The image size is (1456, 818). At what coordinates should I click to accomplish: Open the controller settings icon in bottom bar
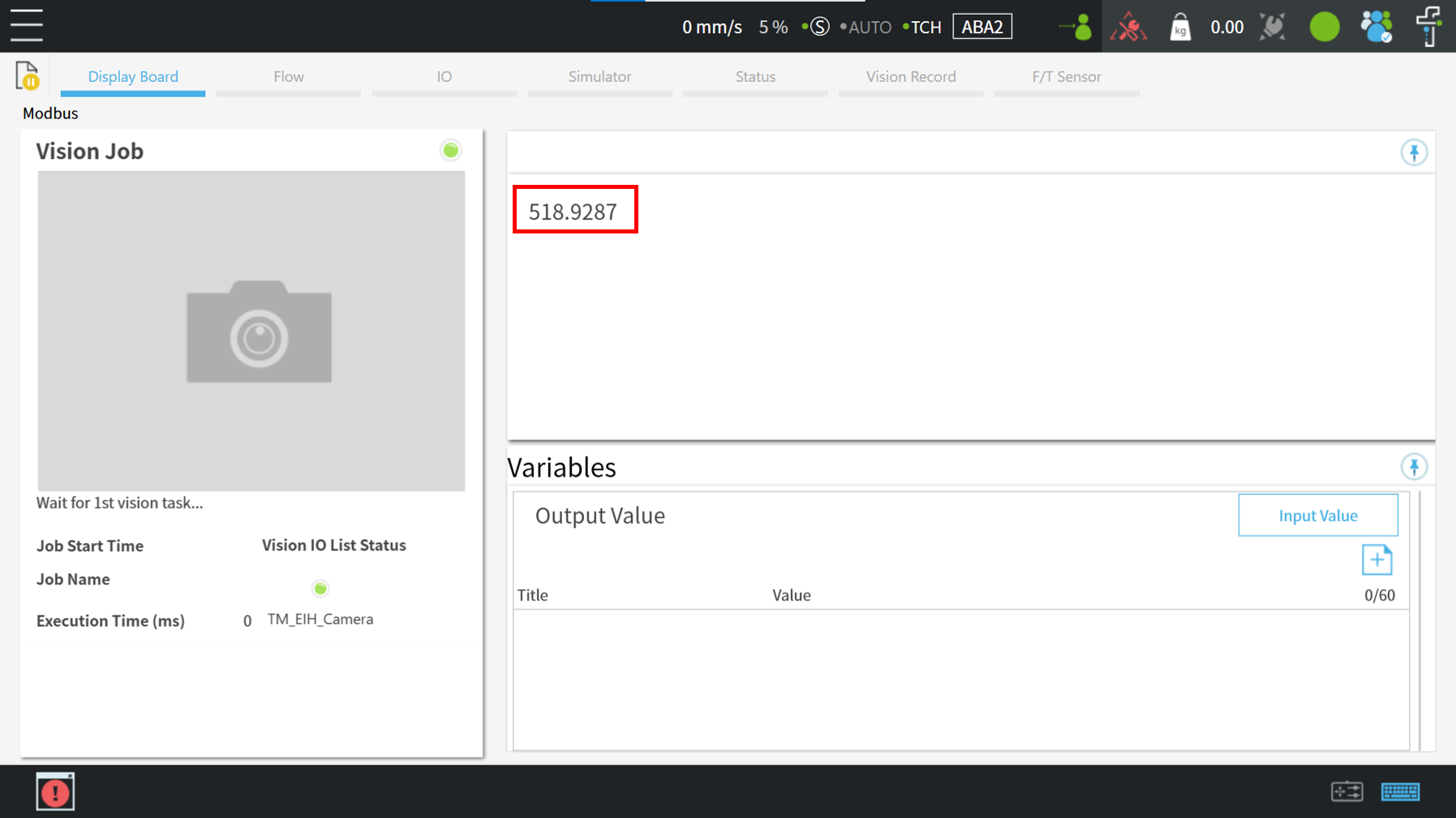1346,791
